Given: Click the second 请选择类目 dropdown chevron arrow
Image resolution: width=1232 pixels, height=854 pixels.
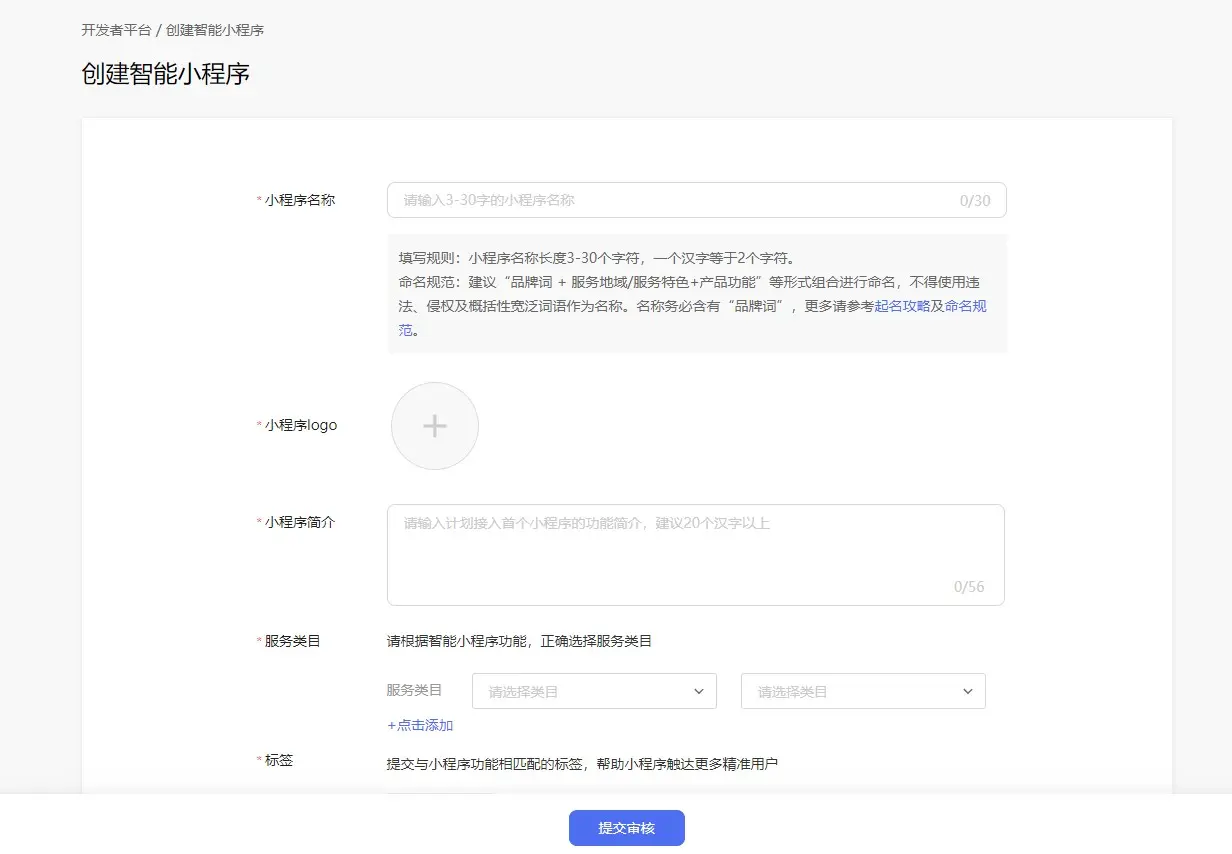Looking at the screenshot, I should (x=967, y=691).
